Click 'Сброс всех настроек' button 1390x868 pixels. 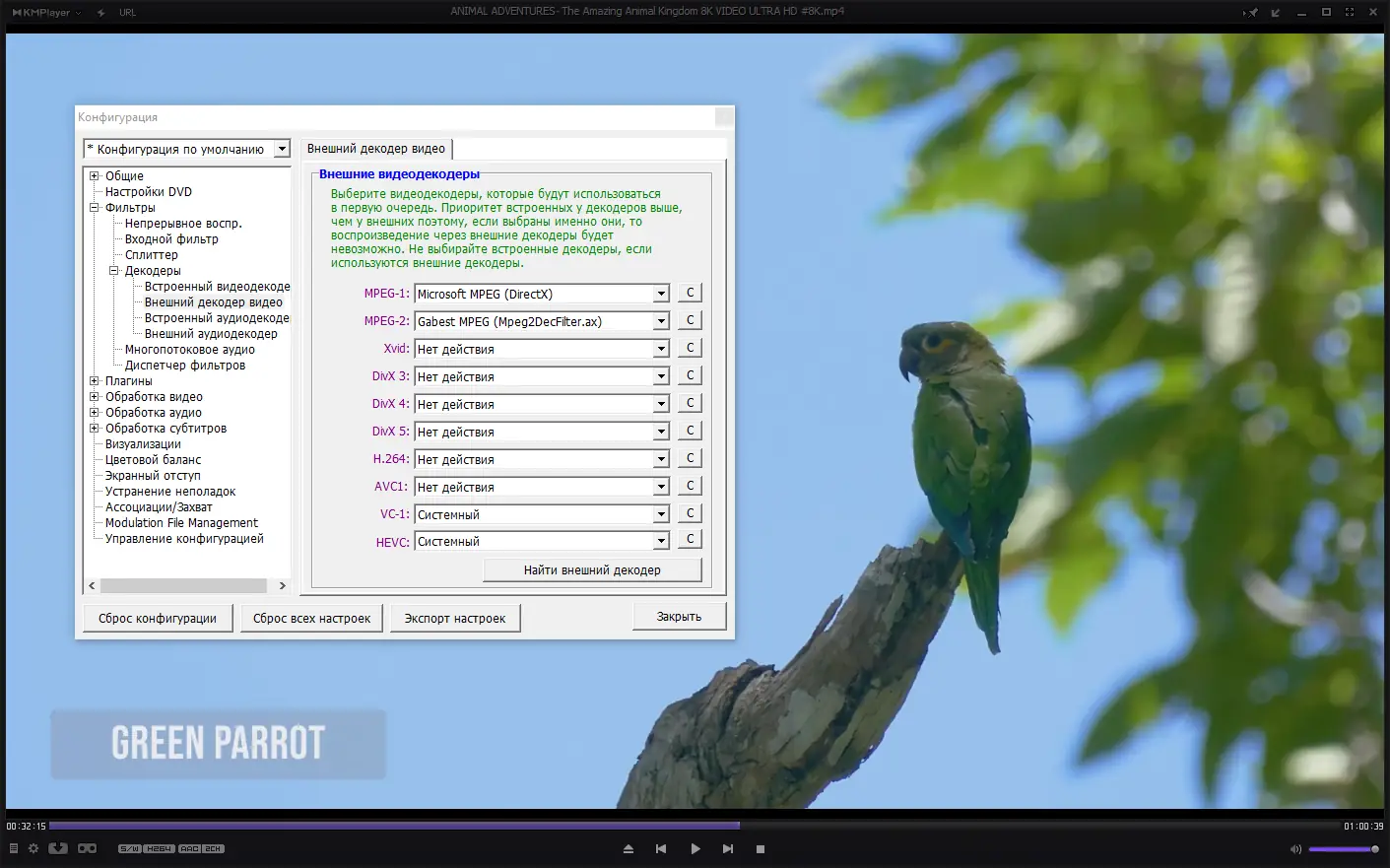311,618
